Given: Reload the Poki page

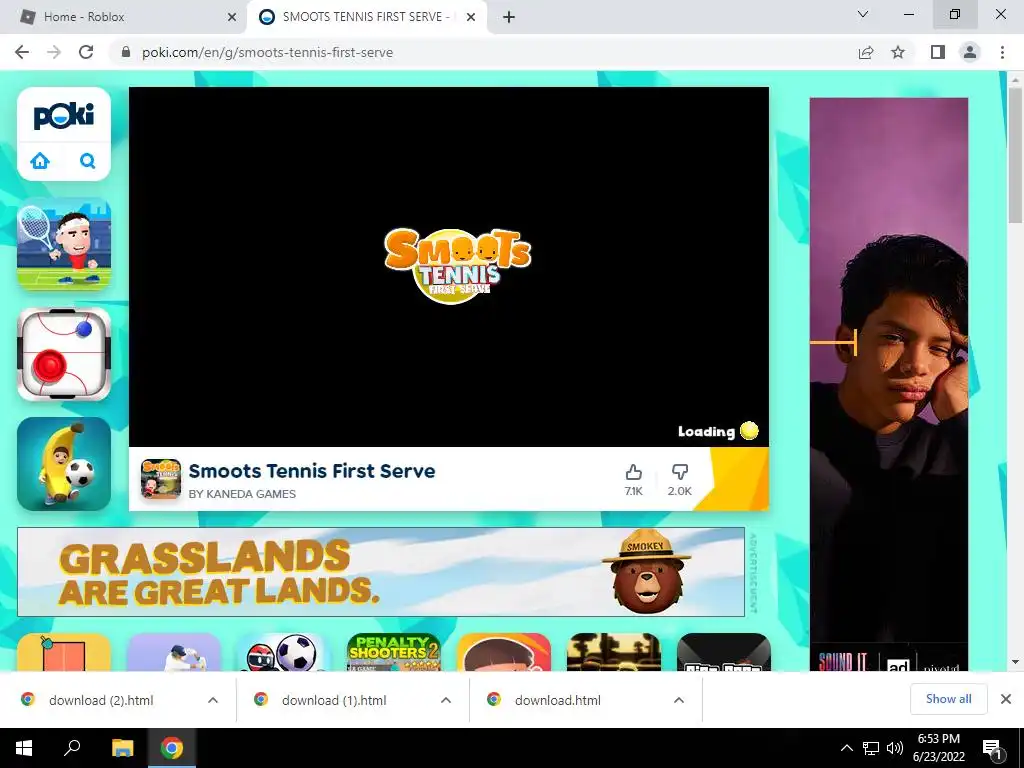Looking at the screenshot, I should coord(86,52).
